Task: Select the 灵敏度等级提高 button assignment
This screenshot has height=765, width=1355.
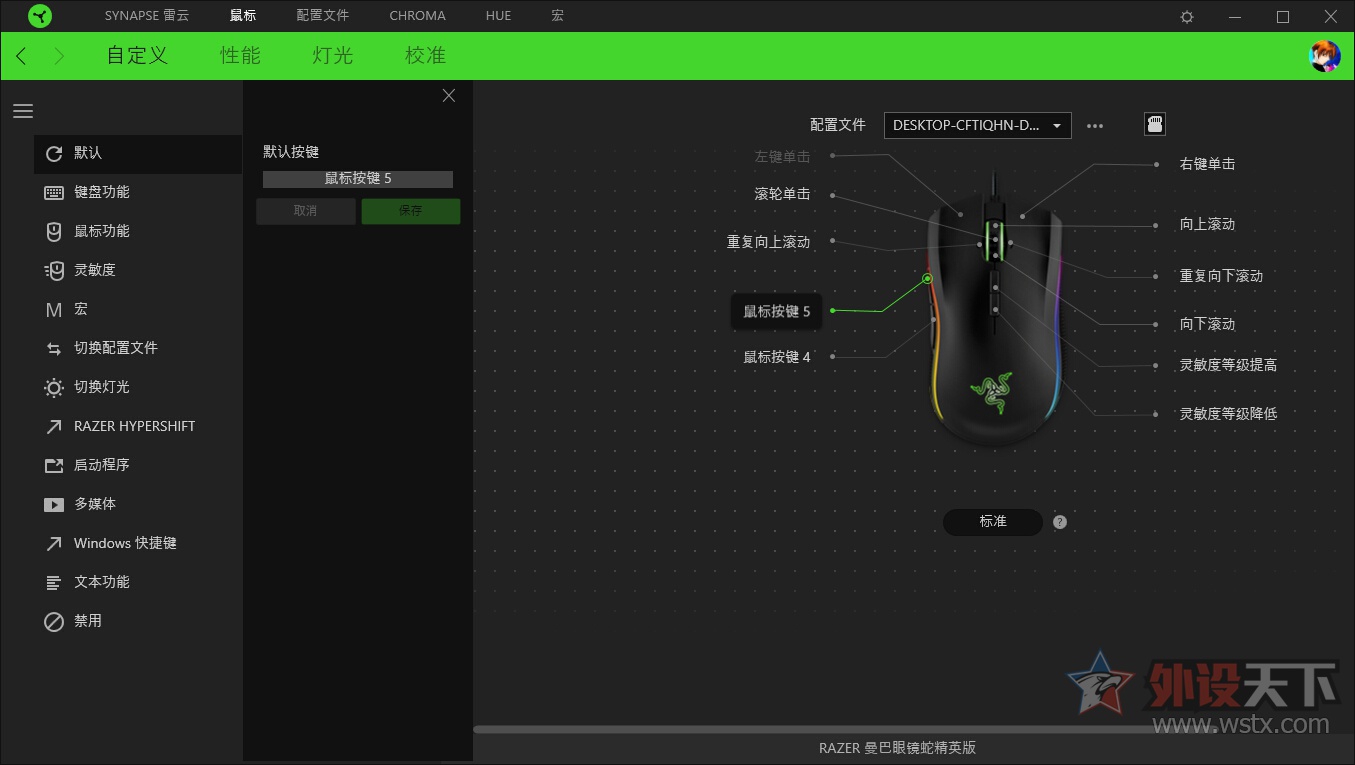Action: click(x=1229, y=365)
